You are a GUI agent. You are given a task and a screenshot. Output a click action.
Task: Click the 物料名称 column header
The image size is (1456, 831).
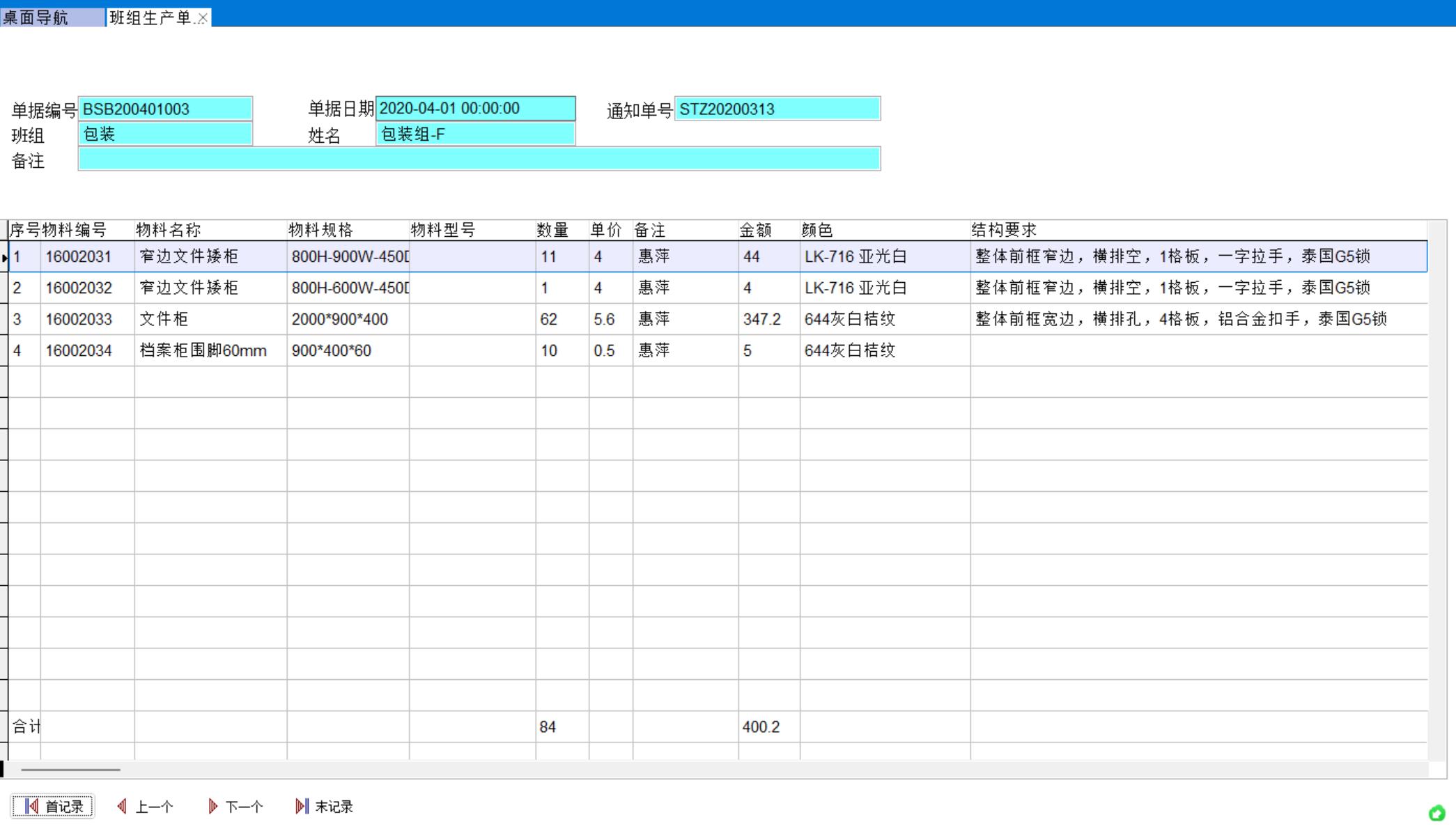click(169, 231)
